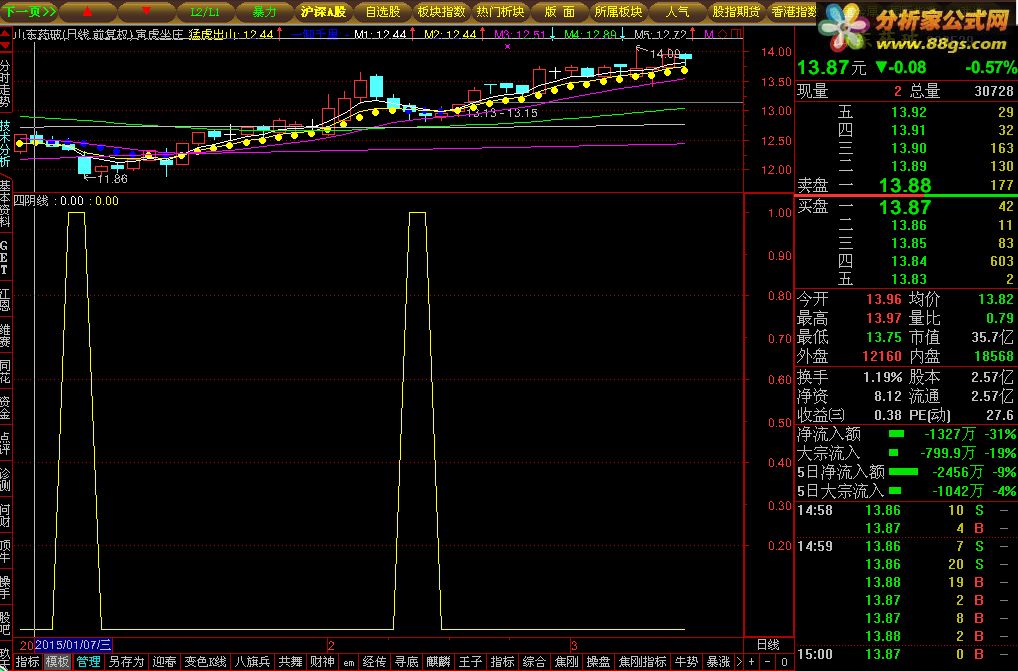Click the red up-arrow at chart's left top corner
1018x671 pixels.
pos(6,34)
